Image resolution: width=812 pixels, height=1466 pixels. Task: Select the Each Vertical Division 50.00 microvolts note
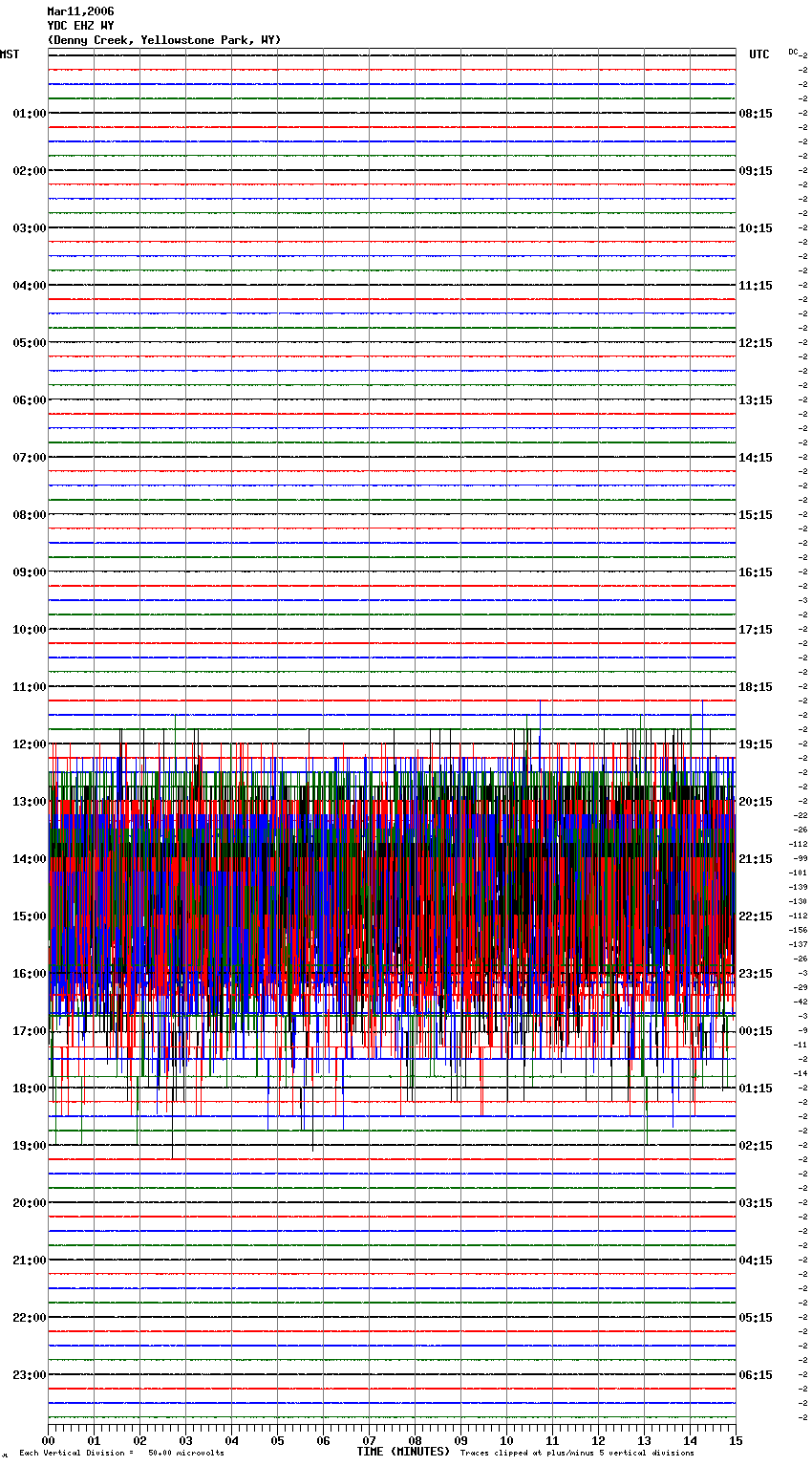(x=121, y=1454)
